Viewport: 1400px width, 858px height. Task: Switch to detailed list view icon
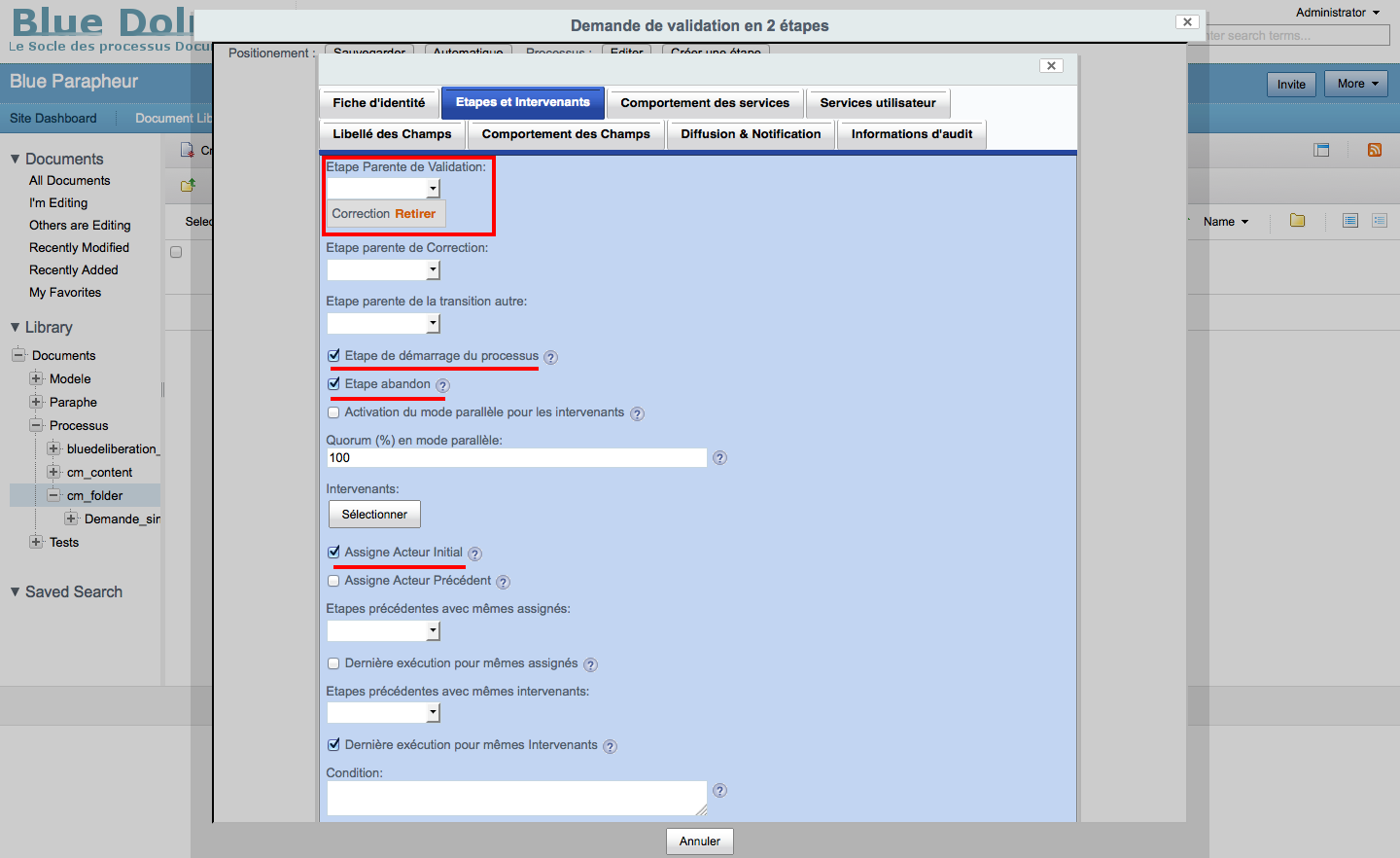pyautogui.click(x=1380, y=221)
